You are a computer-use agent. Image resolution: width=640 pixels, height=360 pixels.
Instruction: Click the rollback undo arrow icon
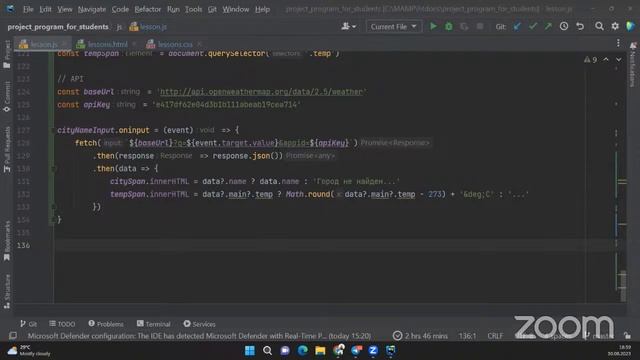580,27
